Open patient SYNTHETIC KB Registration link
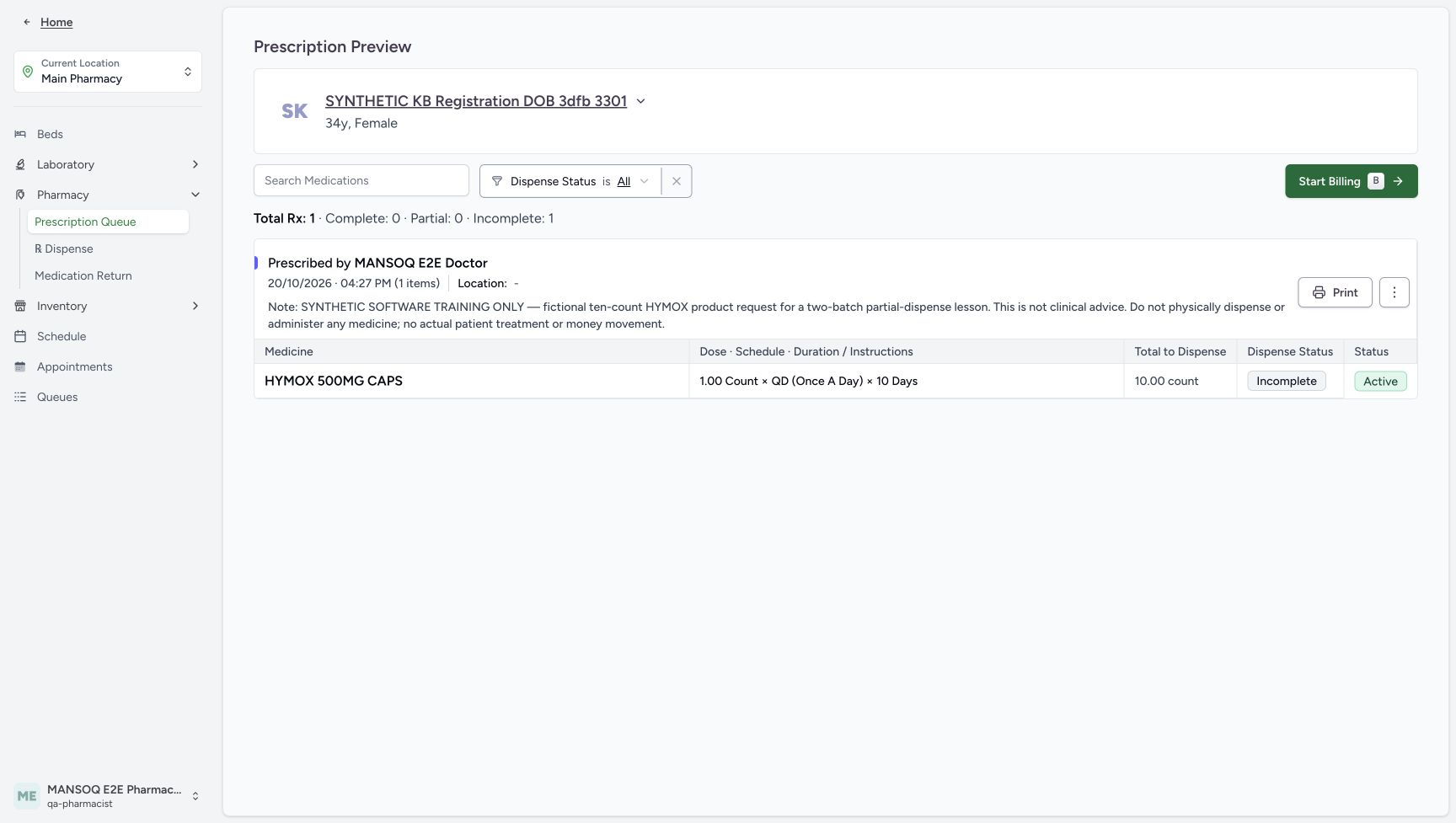1456x823 pixels. pos(476,101)
